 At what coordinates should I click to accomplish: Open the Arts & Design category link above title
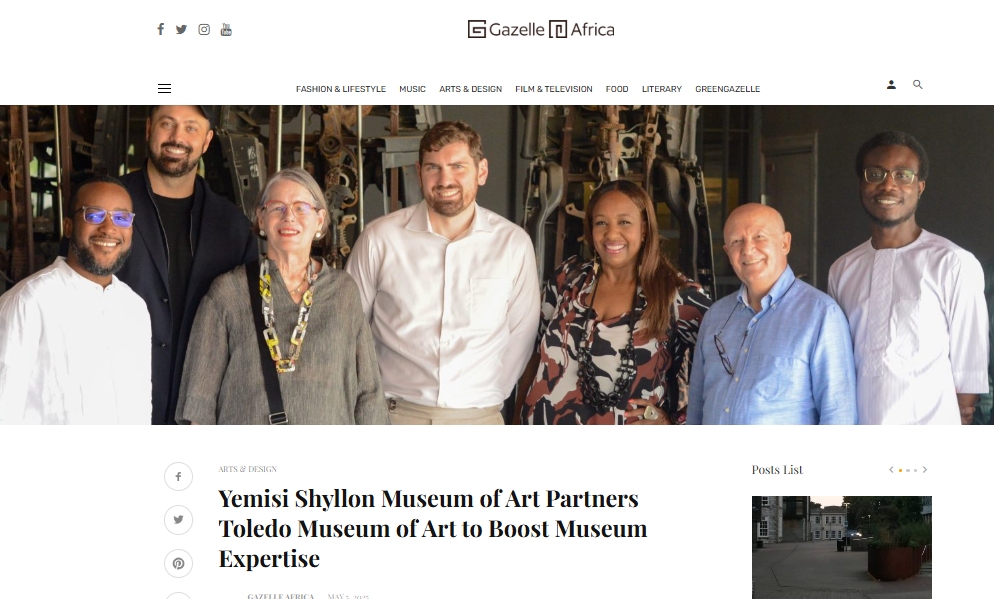tap(247, 469)
